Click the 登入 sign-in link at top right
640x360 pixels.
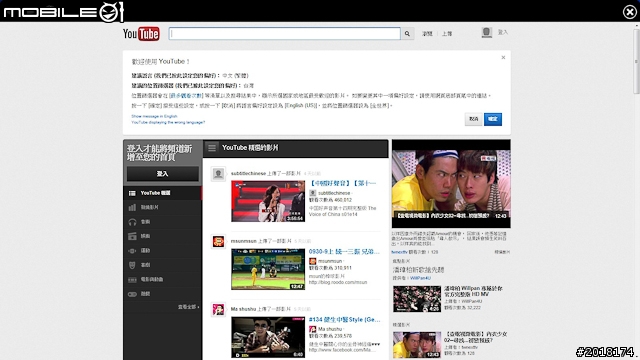(x=503, y=32)
